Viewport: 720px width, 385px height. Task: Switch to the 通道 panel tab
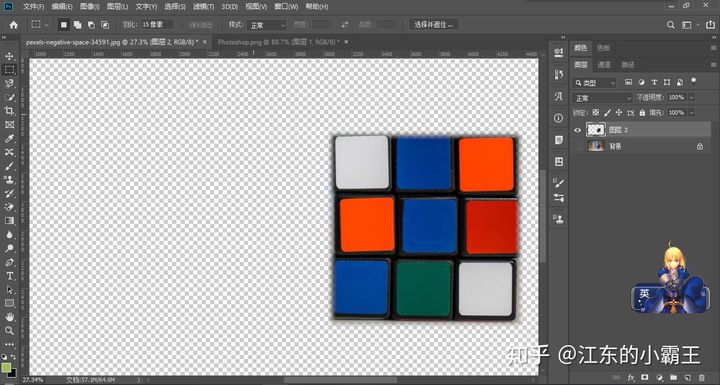604,65
